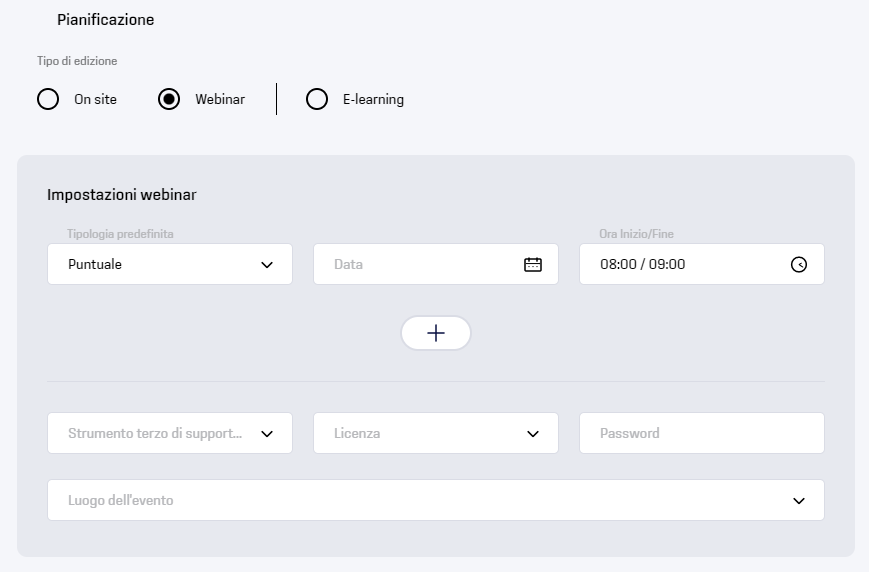The width and height of the screenshot is (869, 572).
Task: Select the Webinar radio button
Action: [x=169, y=99]
